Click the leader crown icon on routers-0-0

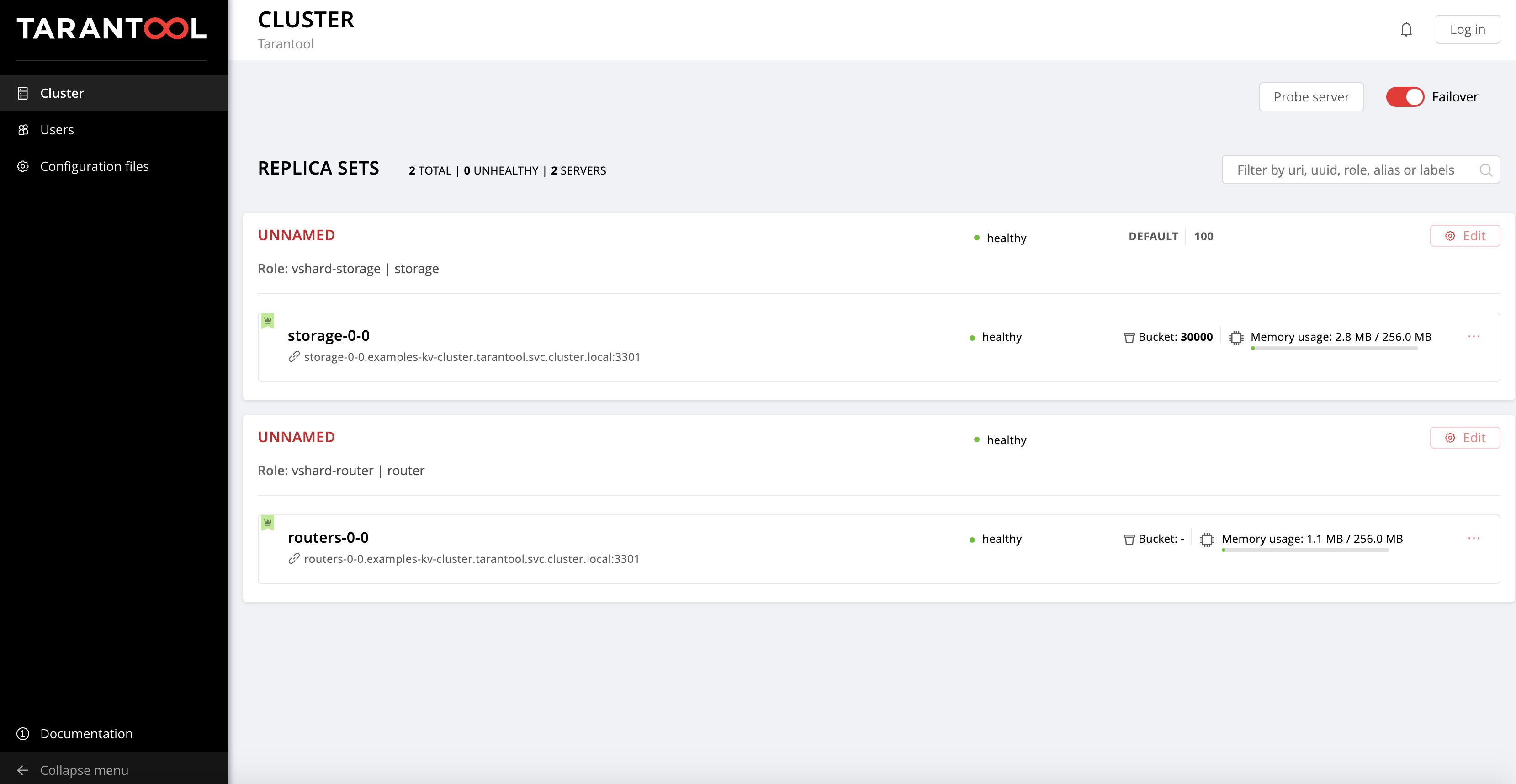268,523
